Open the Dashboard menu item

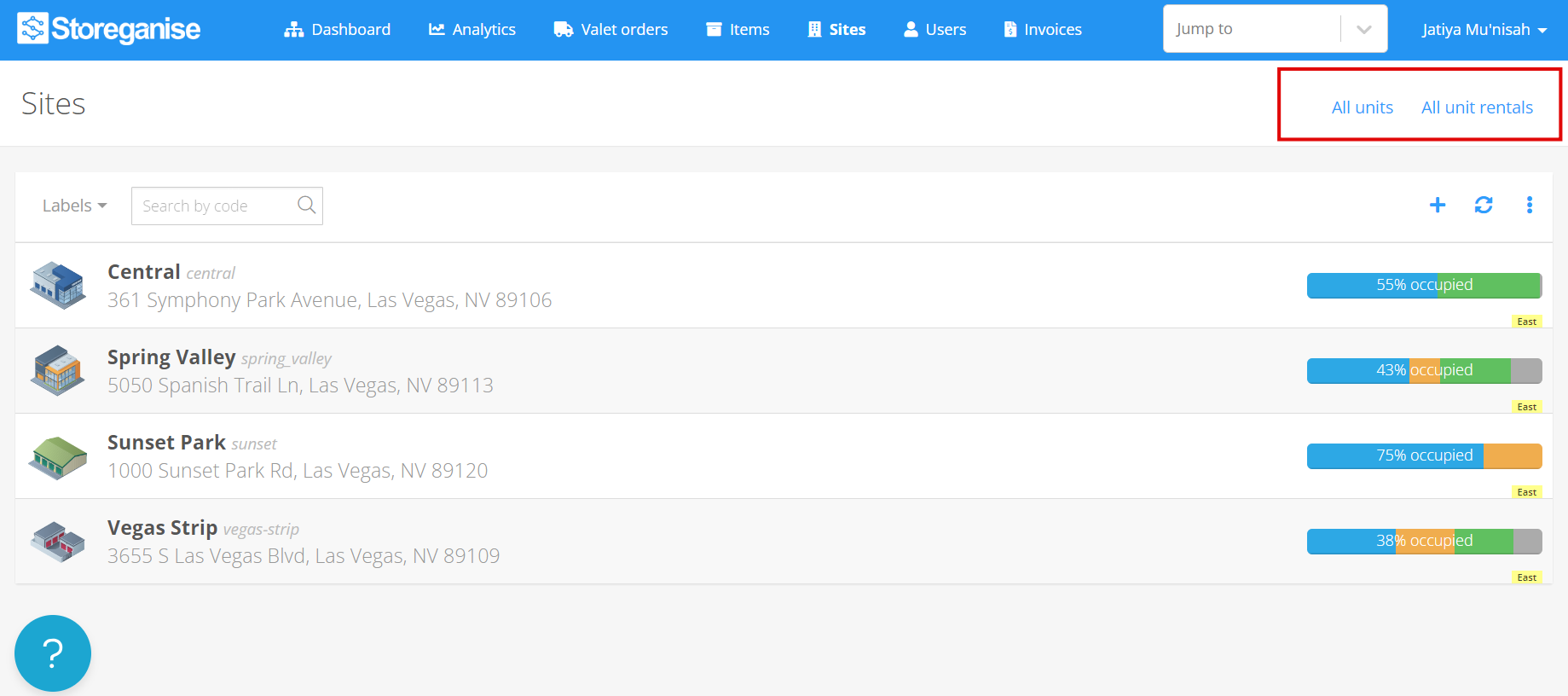(338, 29)
